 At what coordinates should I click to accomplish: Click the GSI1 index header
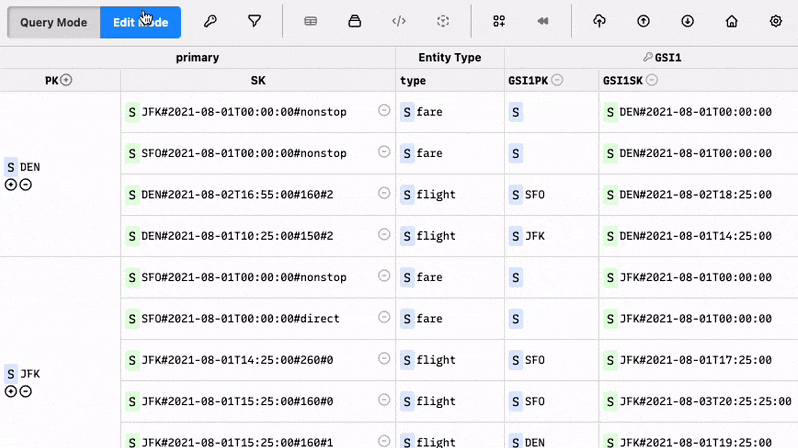point(662,58)
